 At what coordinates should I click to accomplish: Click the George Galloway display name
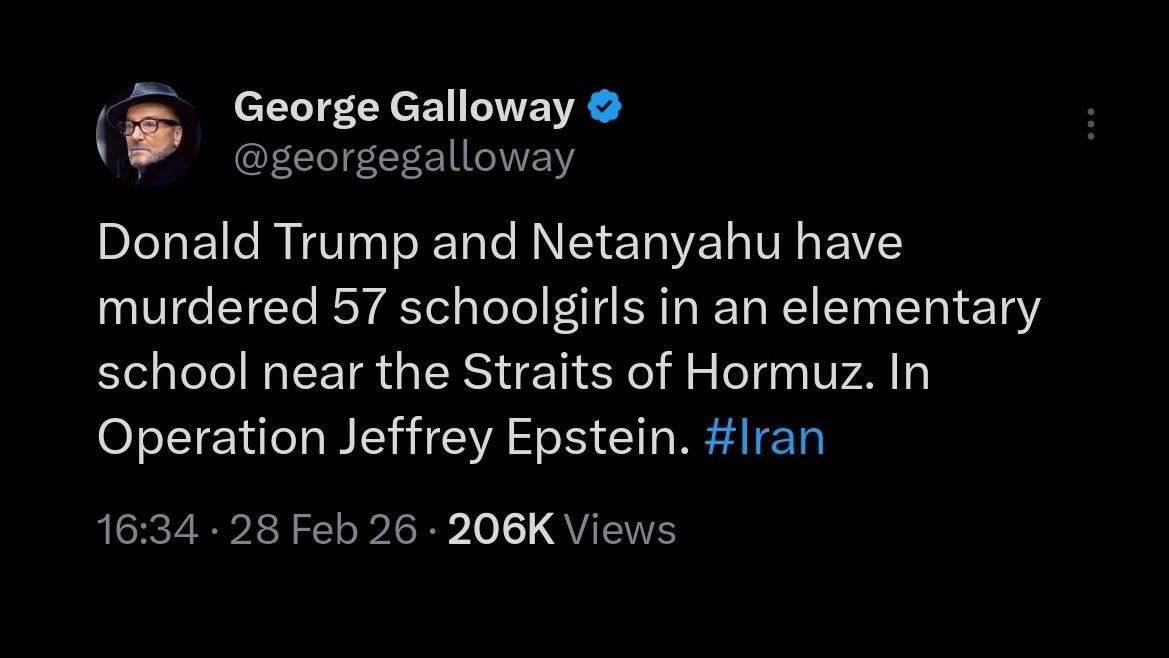pos(403,107)
